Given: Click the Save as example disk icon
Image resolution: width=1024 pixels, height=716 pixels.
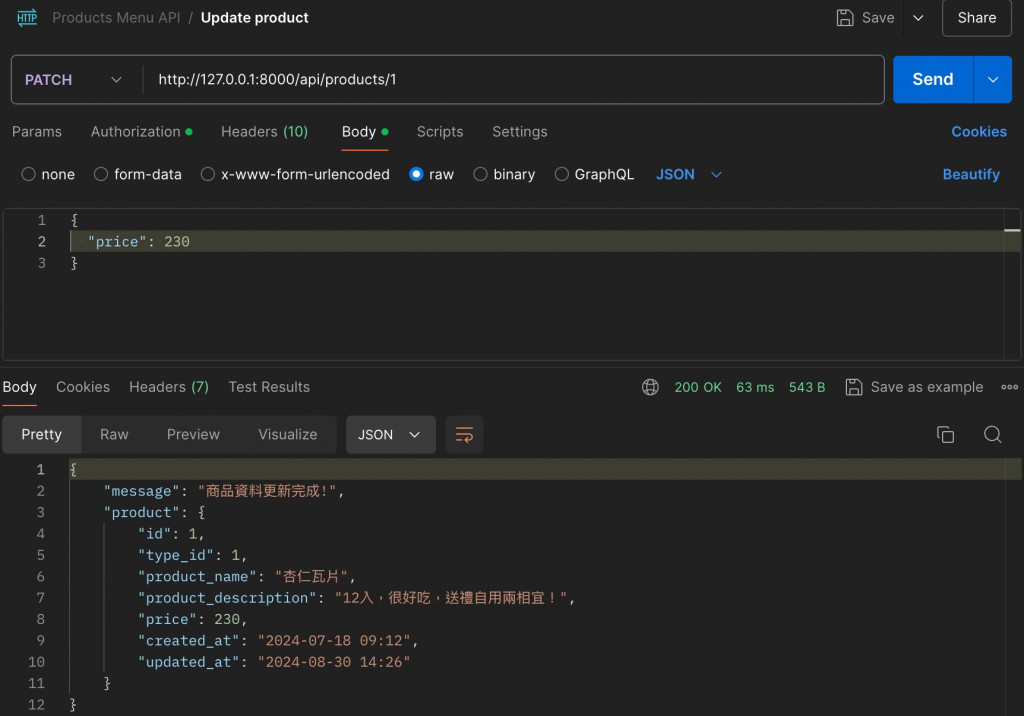Looking at the screenshot, I should (854, 387).
